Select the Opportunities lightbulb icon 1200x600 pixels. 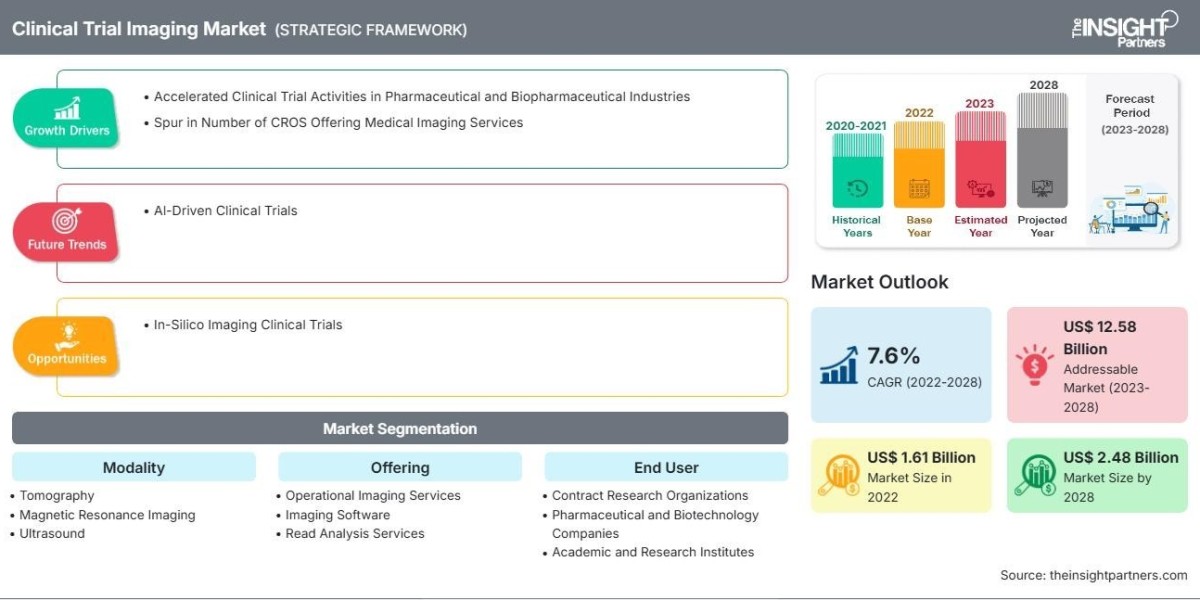(x=67, y=335)
